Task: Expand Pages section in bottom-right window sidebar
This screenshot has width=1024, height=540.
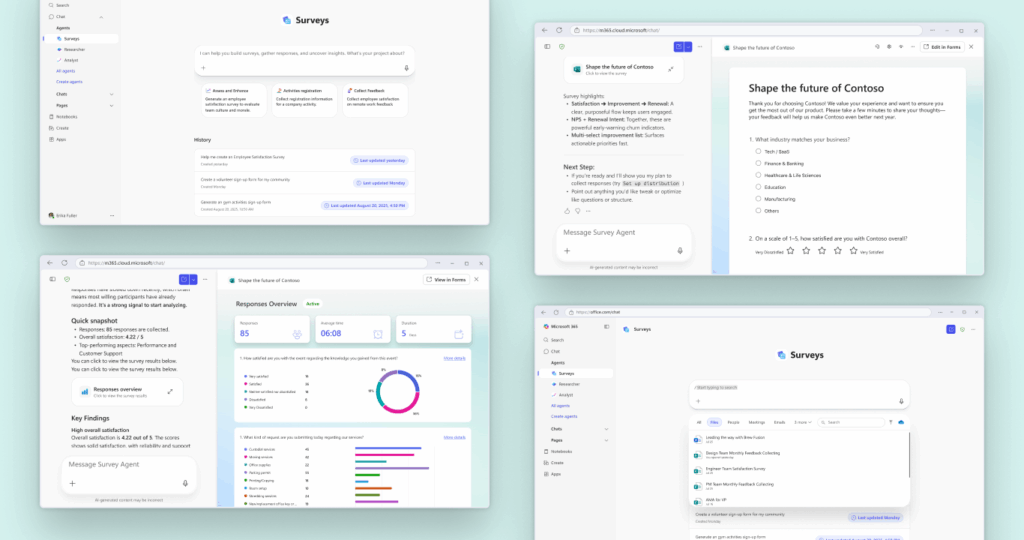Action: tap(607, 441)
